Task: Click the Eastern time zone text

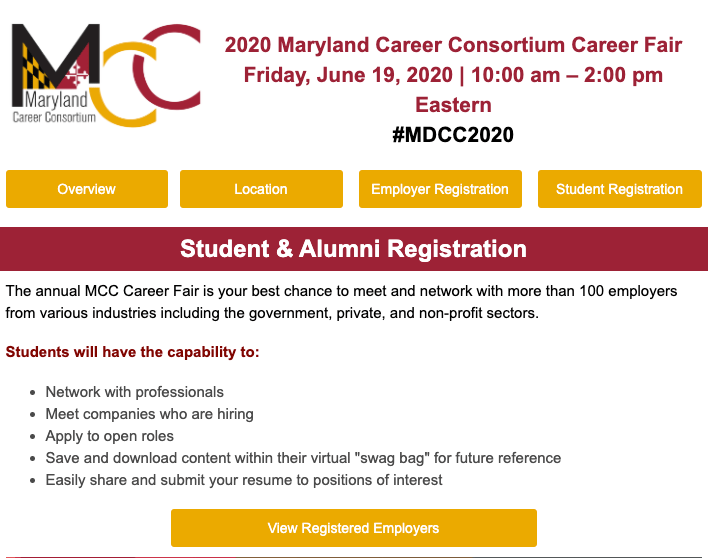Action: (x=453, y=105)
